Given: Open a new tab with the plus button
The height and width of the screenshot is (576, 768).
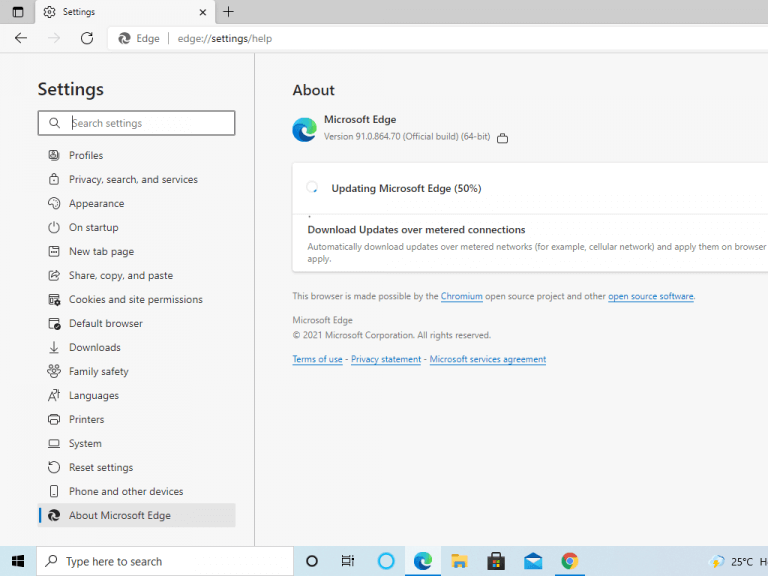Looking at the screenshot, I should point(228,12).
